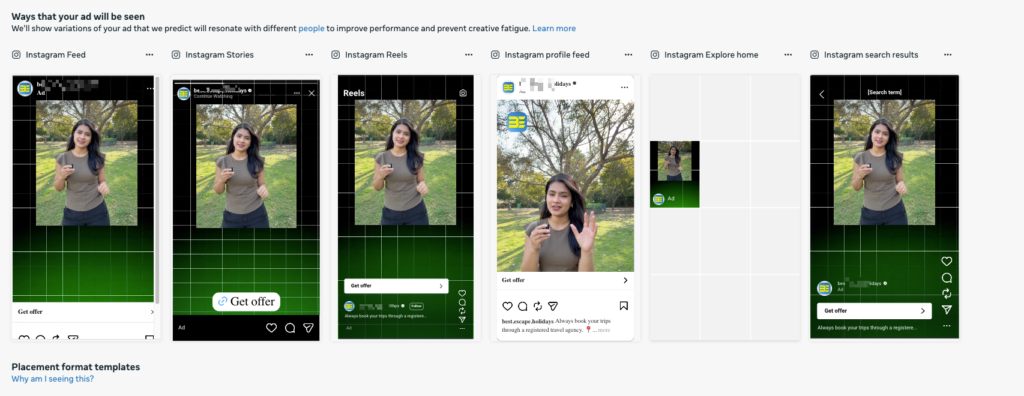Viewport: 1024px width, 396px height.
Task: Click the send icon in Stories preview
Action: (x=308, y=328)
